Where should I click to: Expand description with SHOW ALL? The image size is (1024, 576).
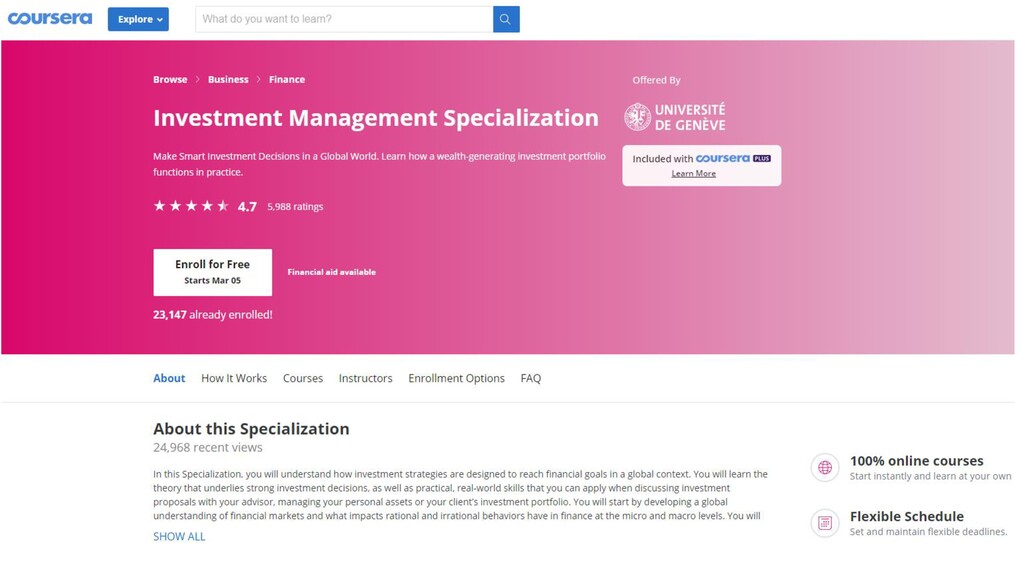pyautogui.click(x=179, y=536)
